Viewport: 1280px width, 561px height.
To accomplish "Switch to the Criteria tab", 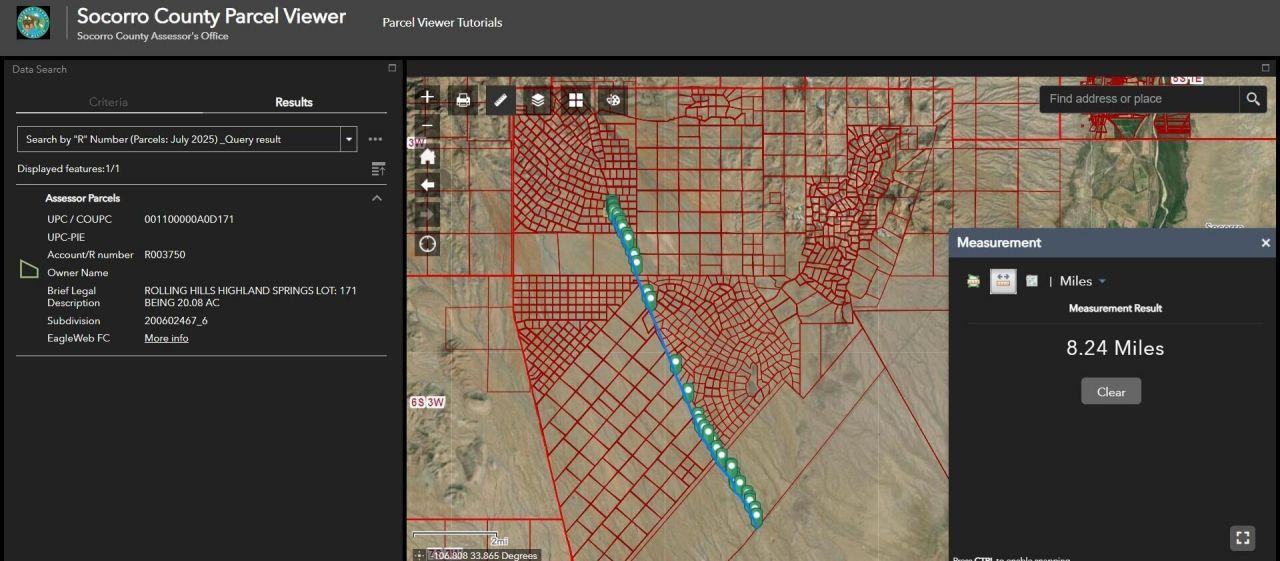I will coord(108,102).
